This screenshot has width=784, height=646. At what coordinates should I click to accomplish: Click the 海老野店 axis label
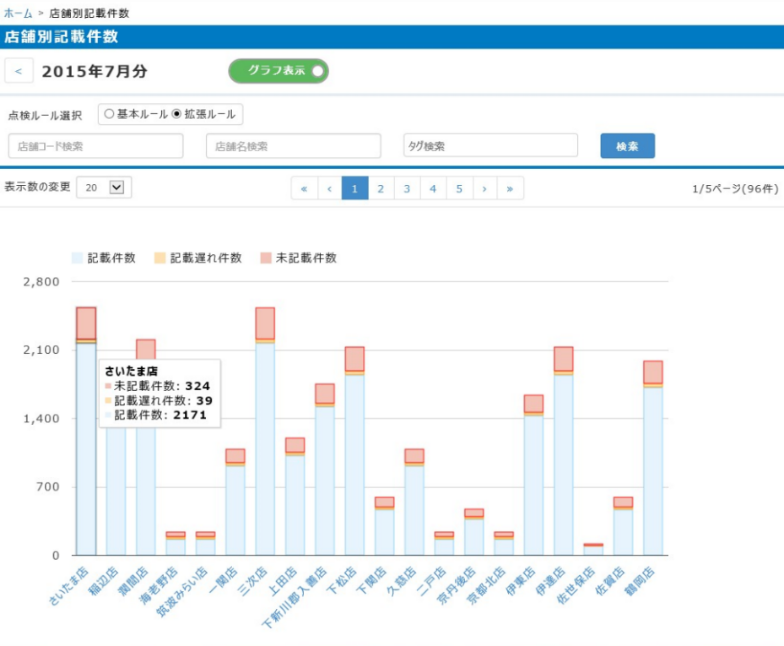point(158,586)
